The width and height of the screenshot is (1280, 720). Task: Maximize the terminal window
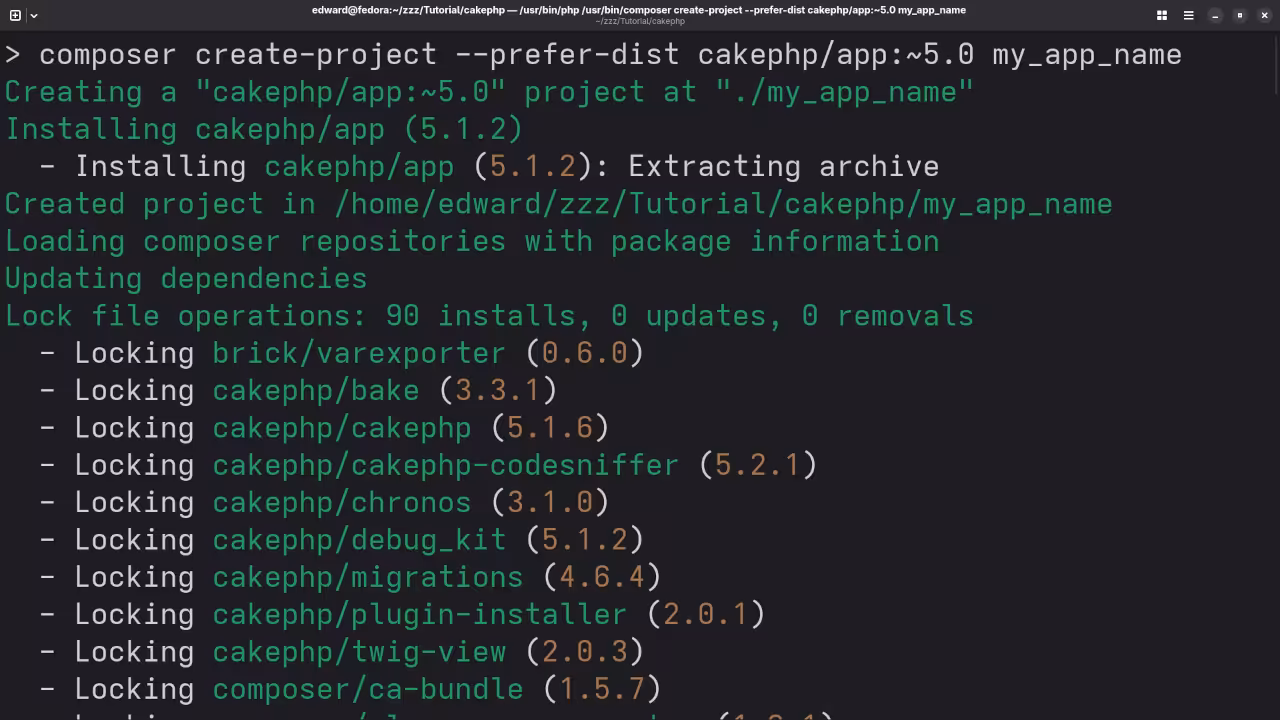click(1240, 15)
